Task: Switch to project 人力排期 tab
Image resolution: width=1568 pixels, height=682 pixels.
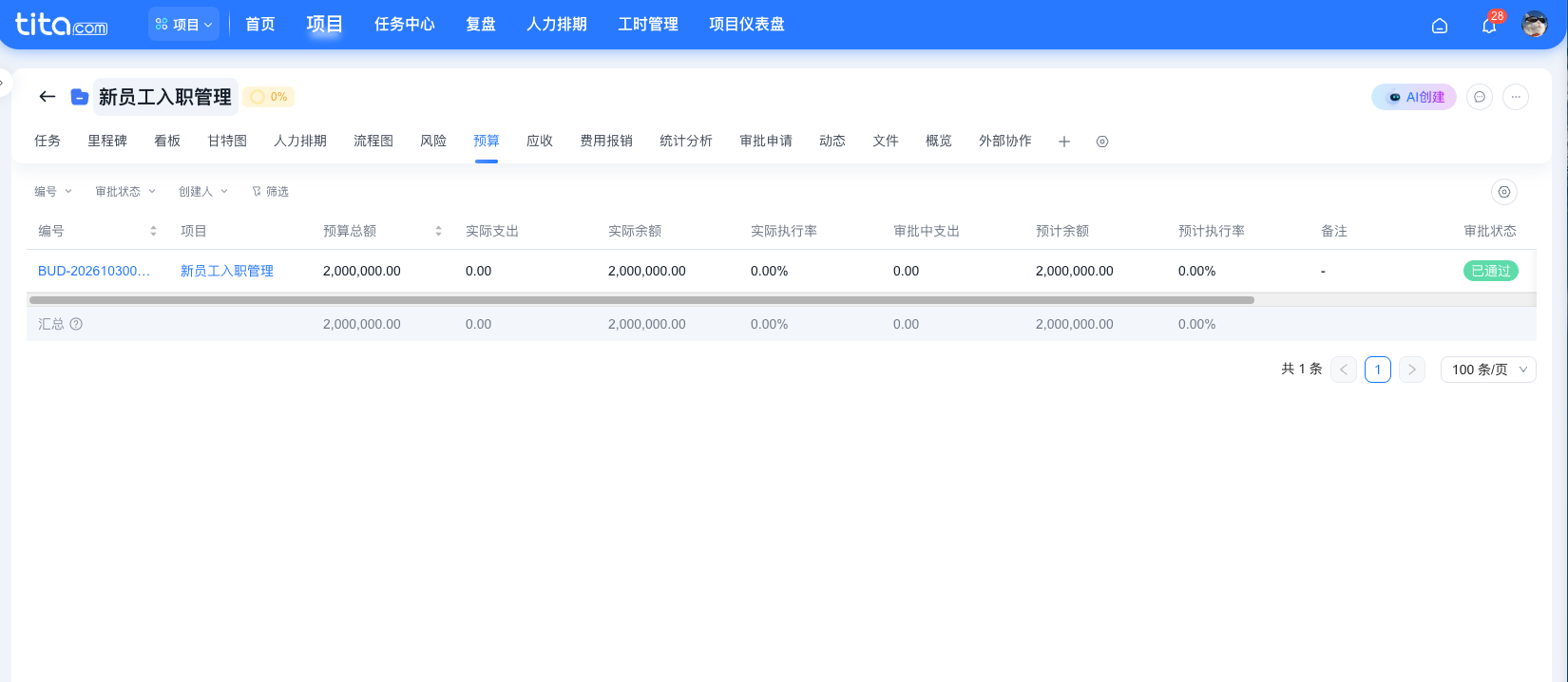Action: click(x=300, y=141)
